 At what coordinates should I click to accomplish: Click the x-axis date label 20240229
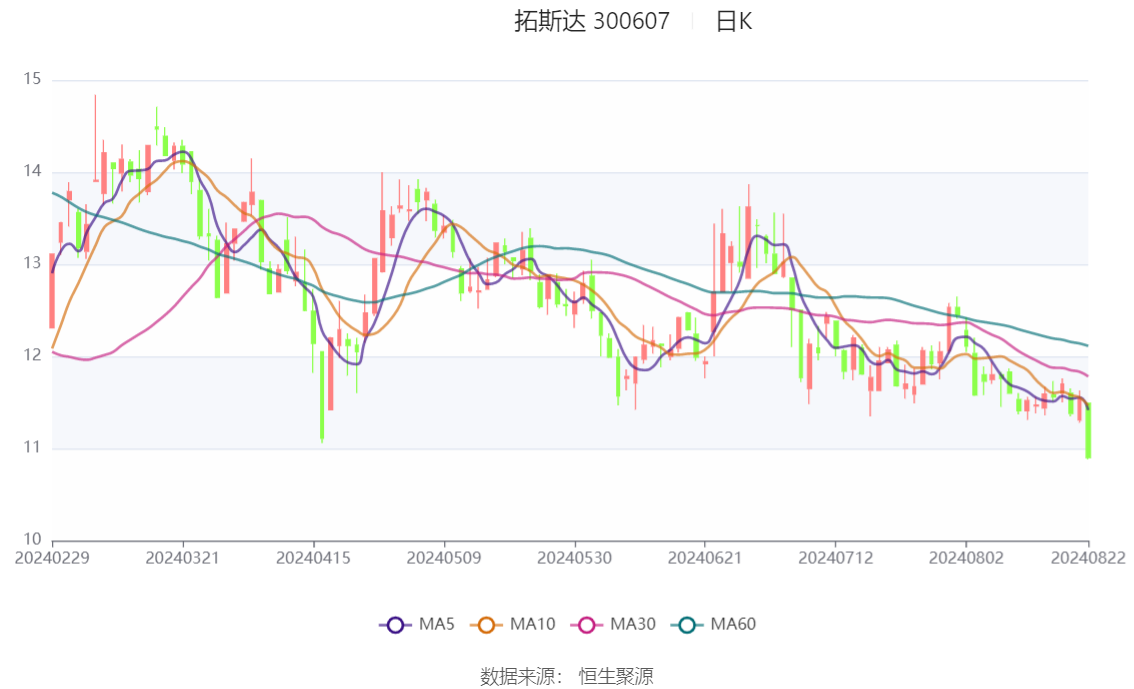(52, 558)
